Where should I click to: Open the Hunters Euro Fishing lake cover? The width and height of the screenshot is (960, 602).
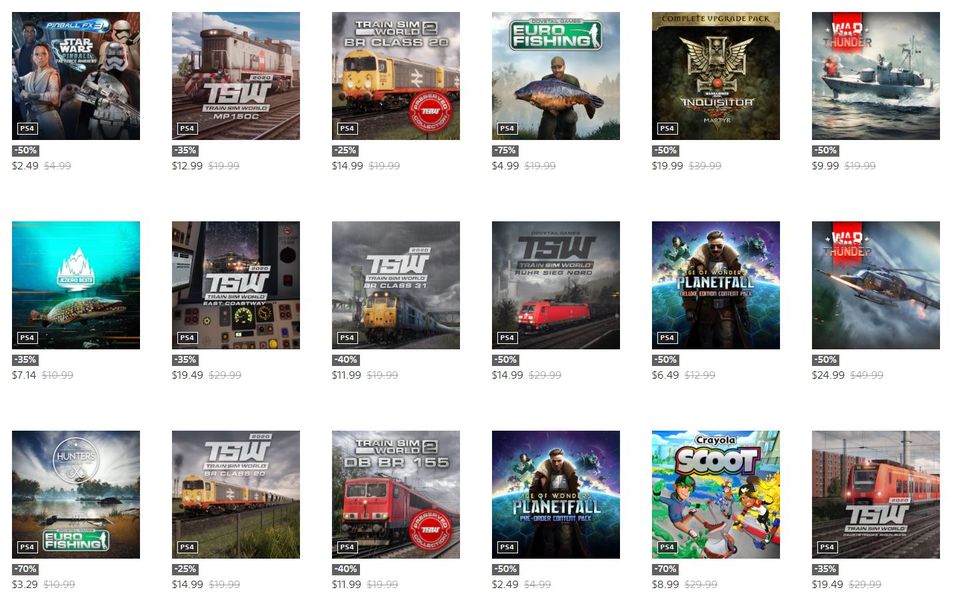pyautogui.click(x=76, y=495)
